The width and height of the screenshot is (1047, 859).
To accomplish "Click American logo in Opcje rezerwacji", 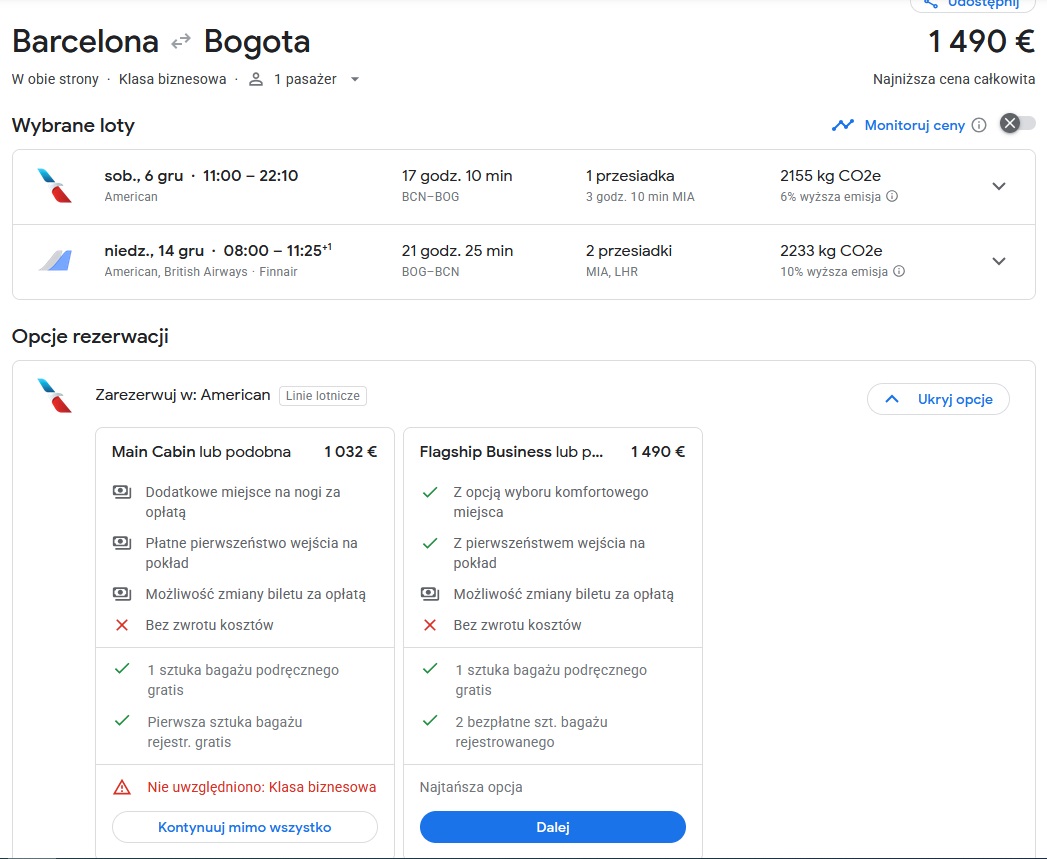I will point(55,395).
